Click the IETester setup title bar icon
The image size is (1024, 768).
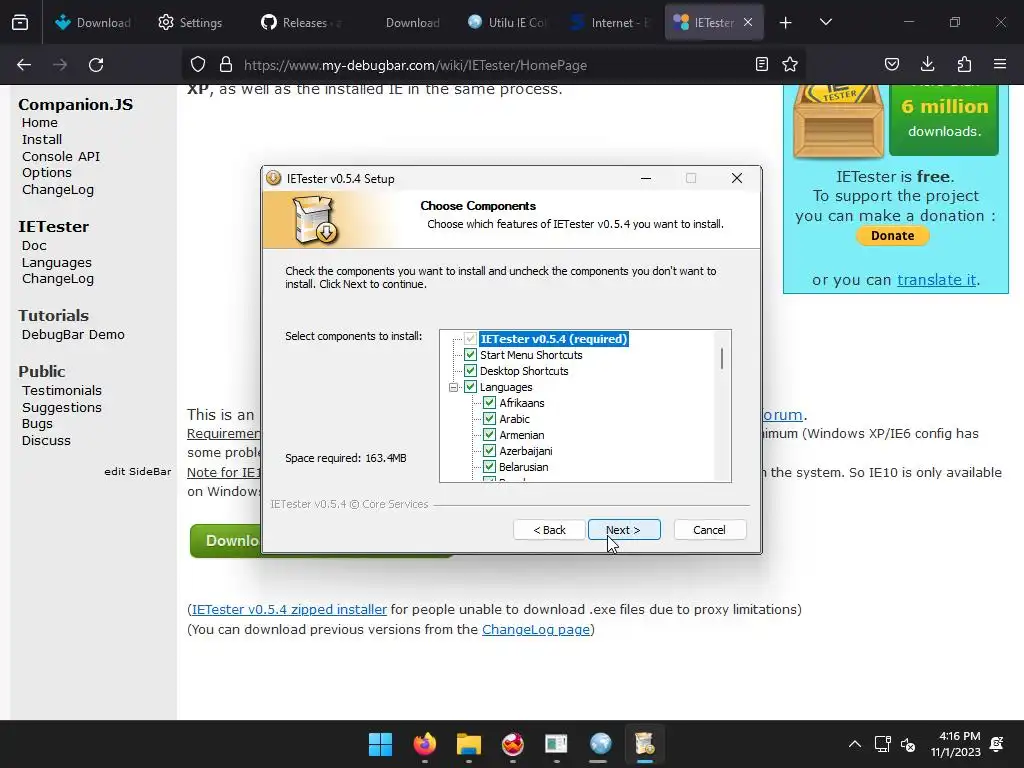point(274,178)
